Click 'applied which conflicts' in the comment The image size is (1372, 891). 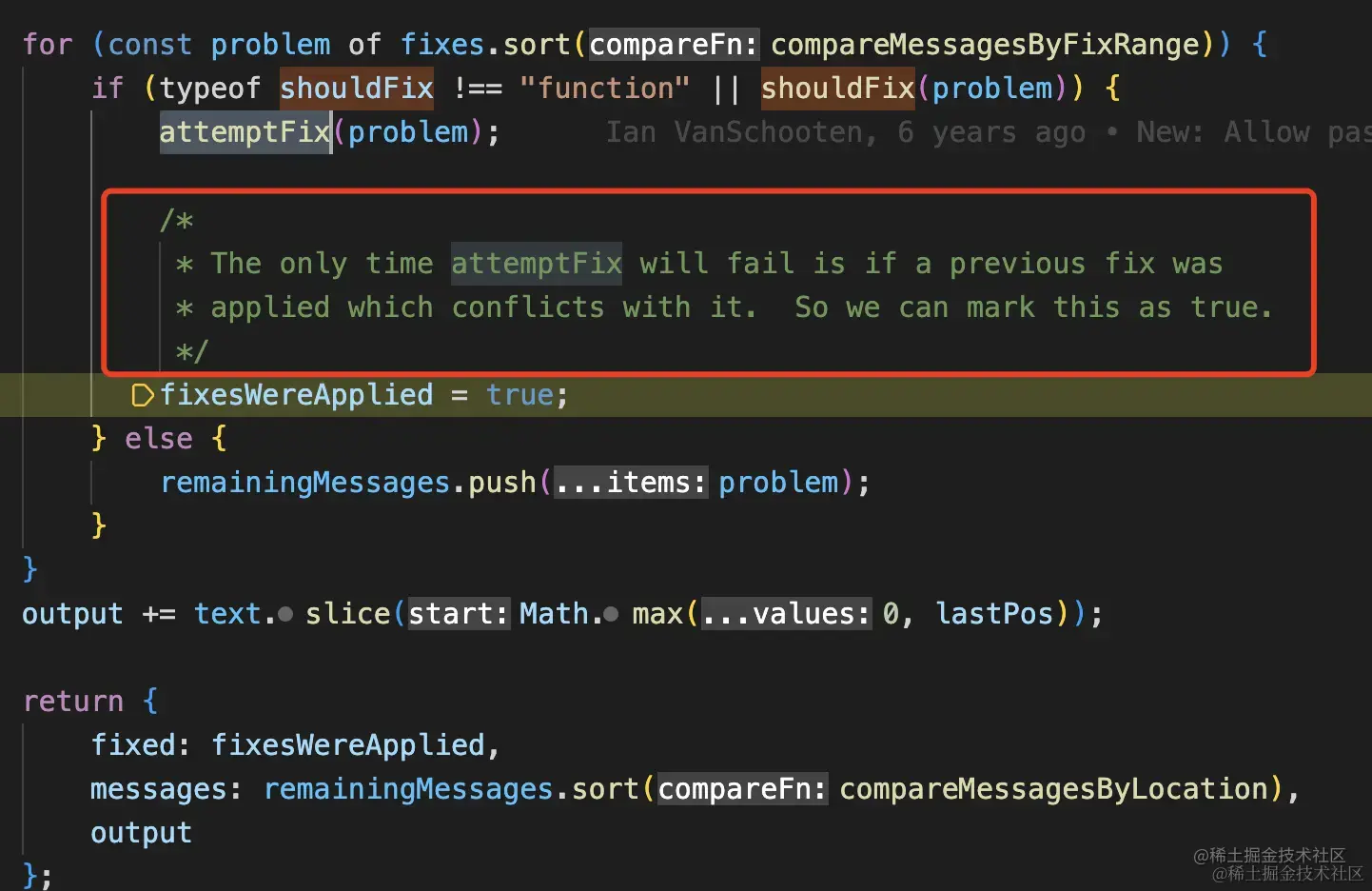click(407, 307)
